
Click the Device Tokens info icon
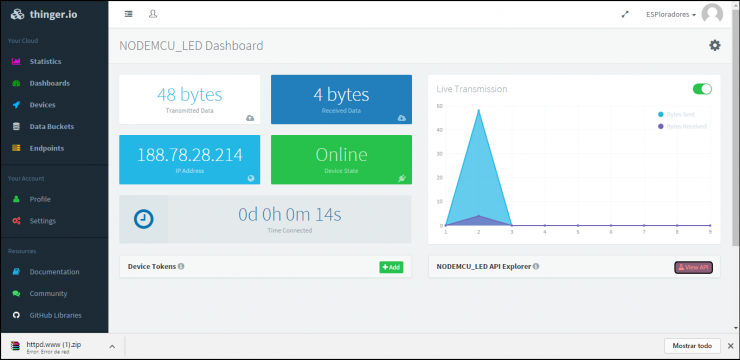181,266
